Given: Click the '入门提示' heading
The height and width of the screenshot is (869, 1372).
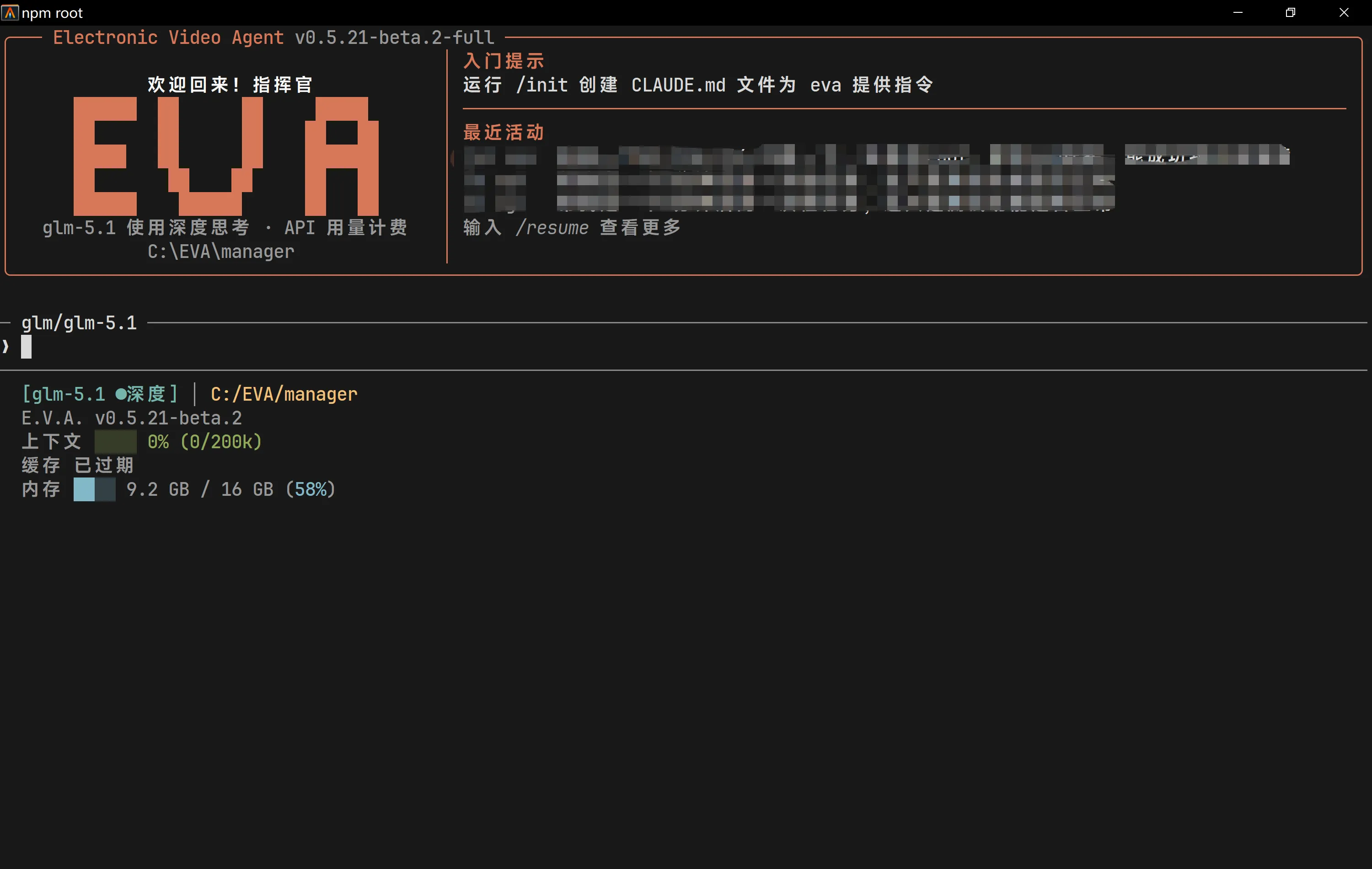Looking at the screenshot, I should 504,60.
